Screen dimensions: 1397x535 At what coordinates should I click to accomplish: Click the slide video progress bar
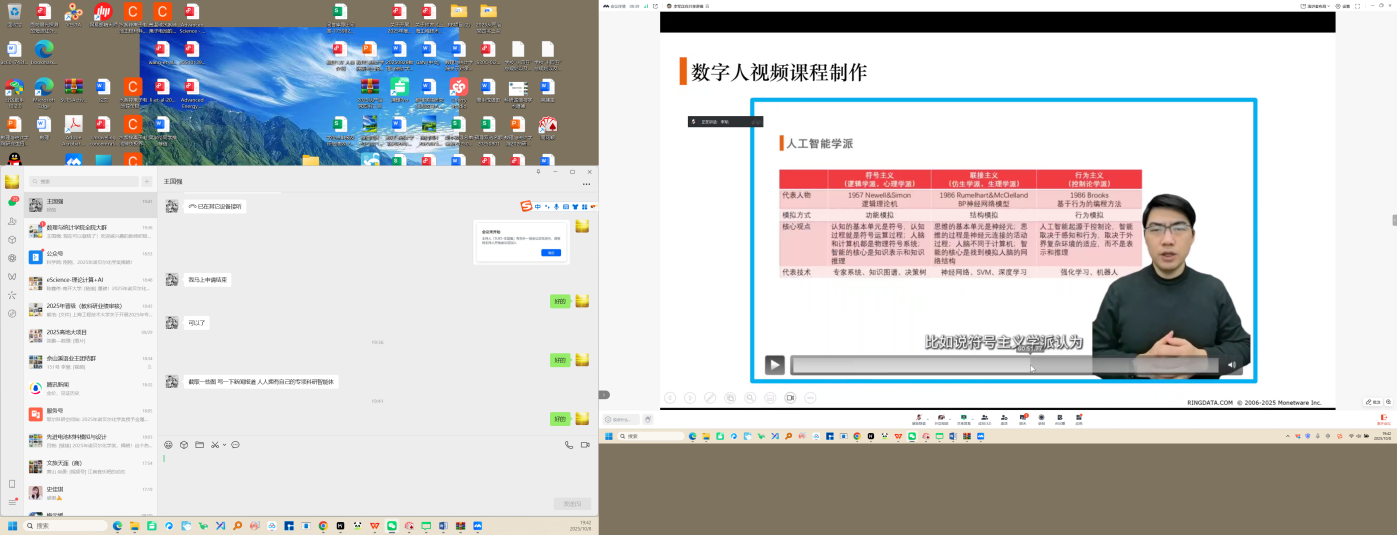point(1000,365)
